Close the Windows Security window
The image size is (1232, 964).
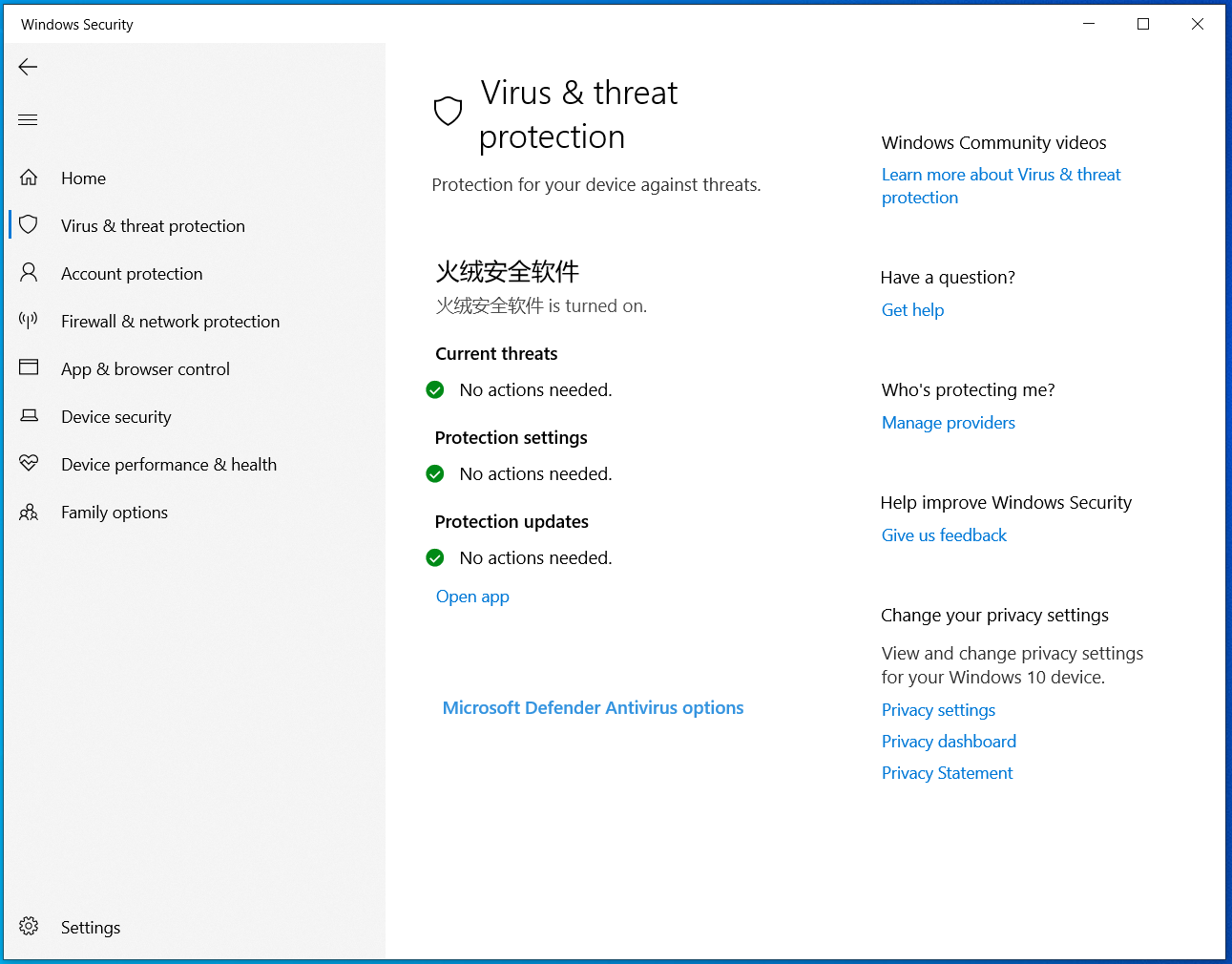pos(1198,24)
